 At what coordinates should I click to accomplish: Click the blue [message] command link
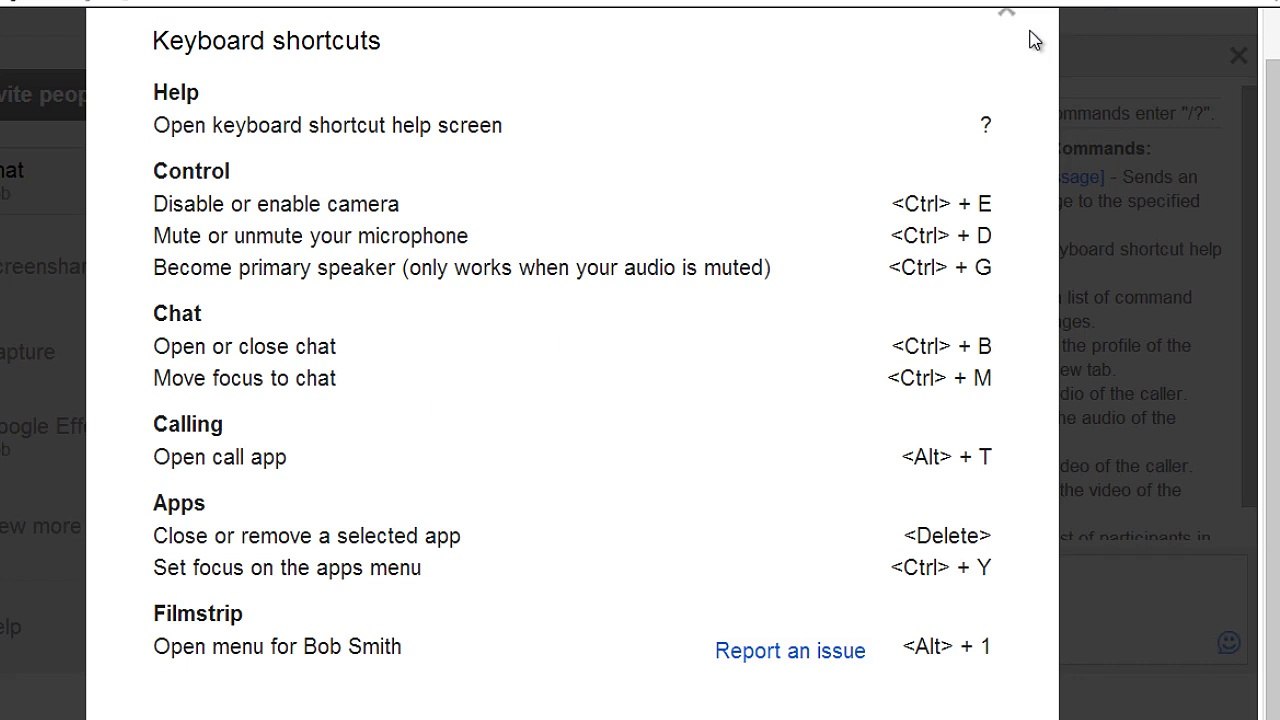(x=1081, y=177)
